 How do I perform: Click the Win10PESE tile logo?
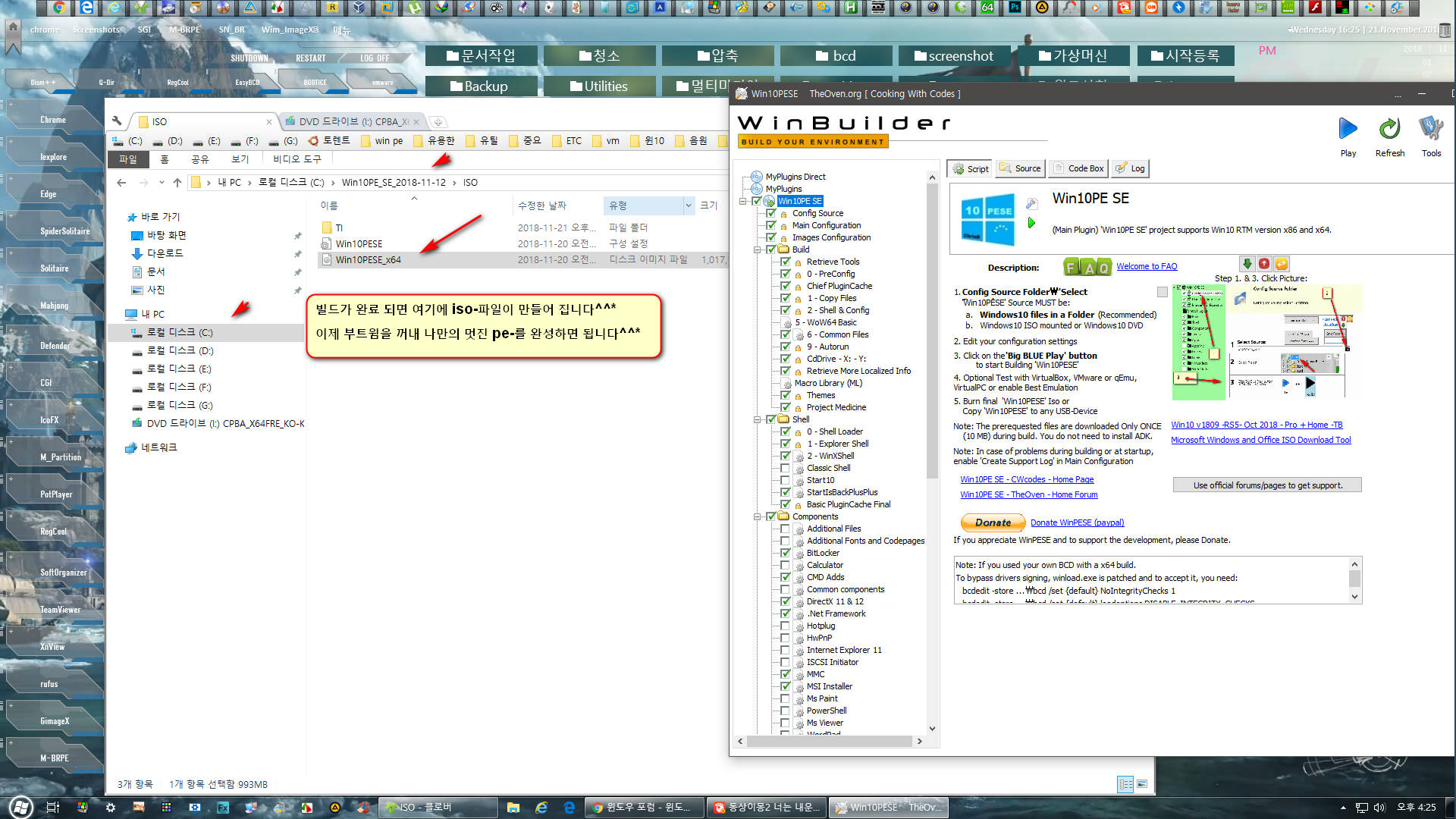pyautogui.click(x=987, y=221)
